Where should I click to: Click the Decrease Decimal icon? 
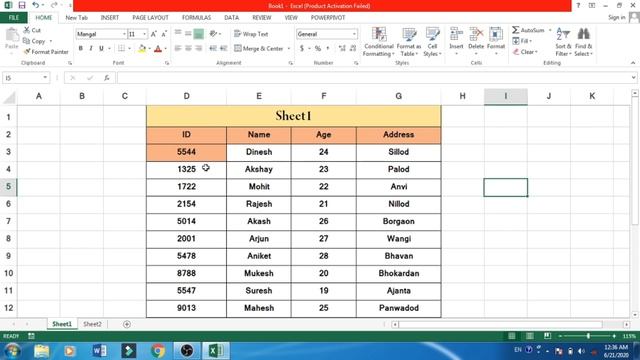point(353,49)
